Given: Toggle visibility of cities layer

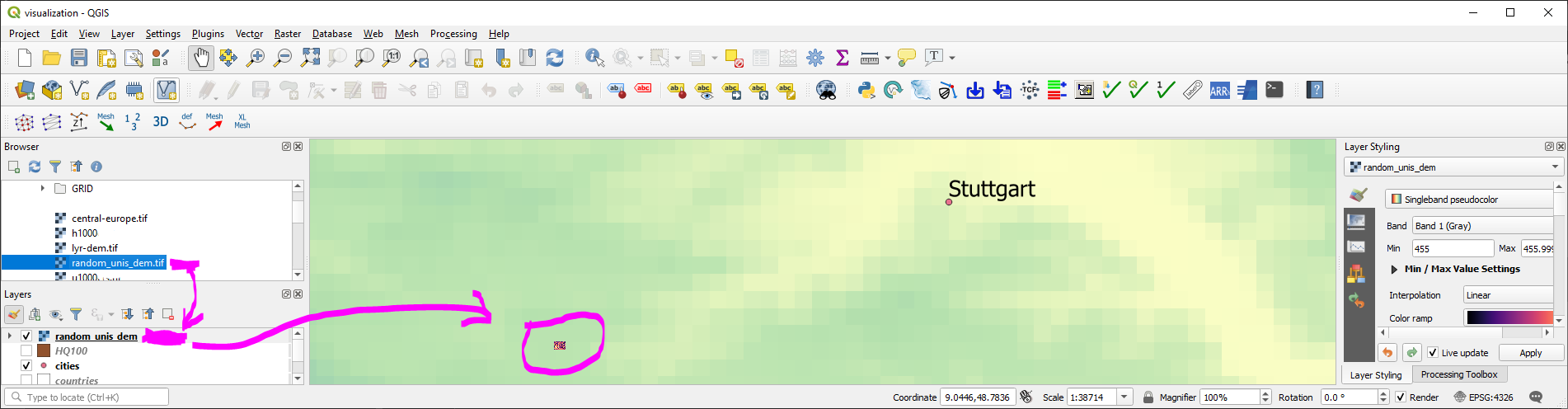Looking at the screenshot, I should [26, 366].
